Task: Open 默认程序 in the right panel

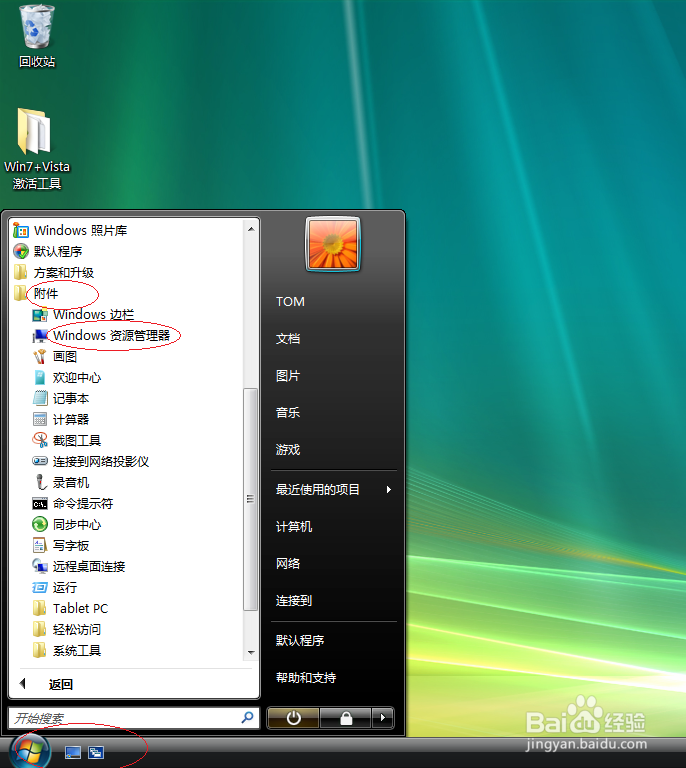Action: coord(300,640)
